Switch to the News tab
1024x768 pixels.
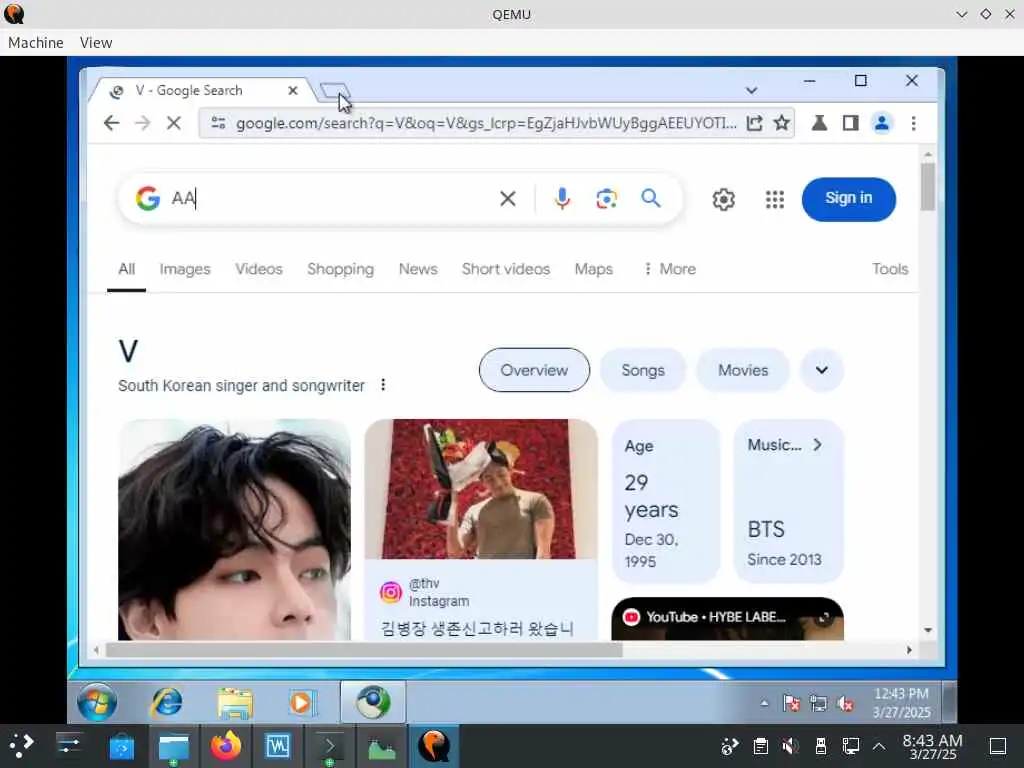tap(418, 269)
